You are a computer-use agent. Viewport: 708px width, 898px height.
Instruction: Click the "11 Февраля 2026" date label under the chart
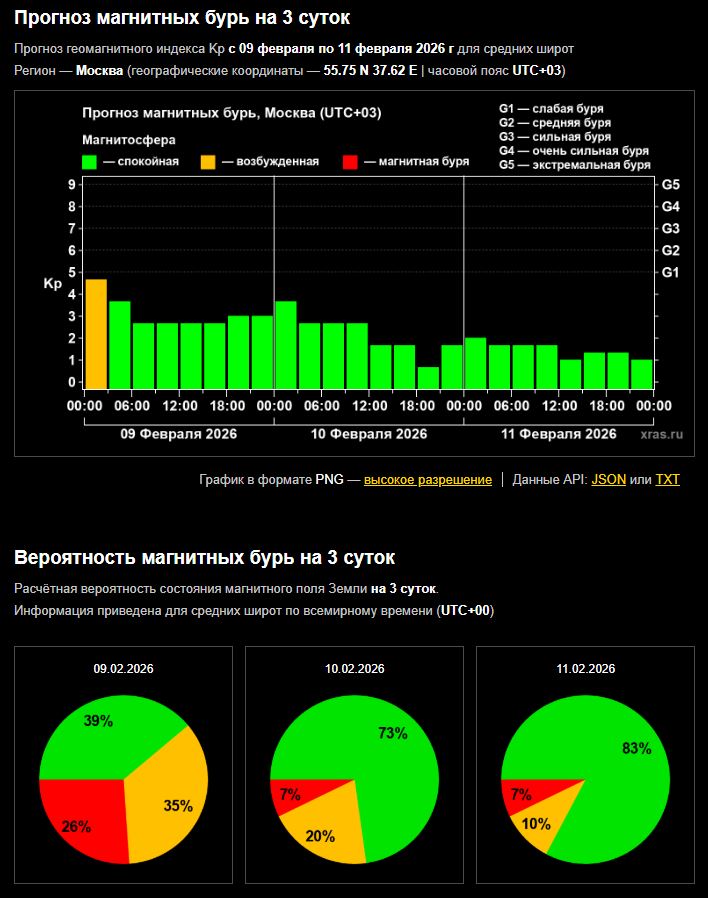(x=558, y=434)
